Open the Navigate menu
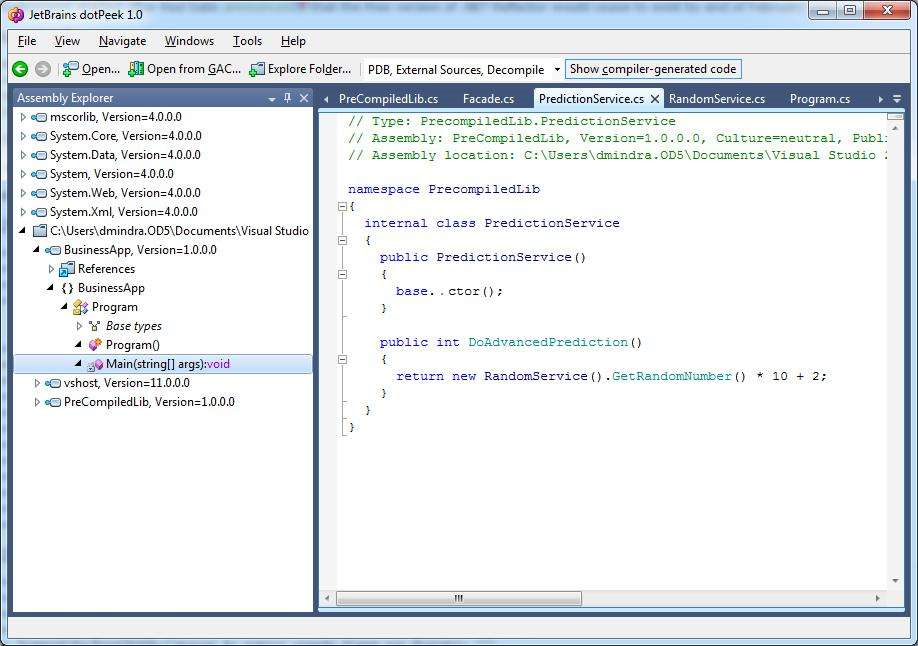Screen dimensions: 918x646 122,41
